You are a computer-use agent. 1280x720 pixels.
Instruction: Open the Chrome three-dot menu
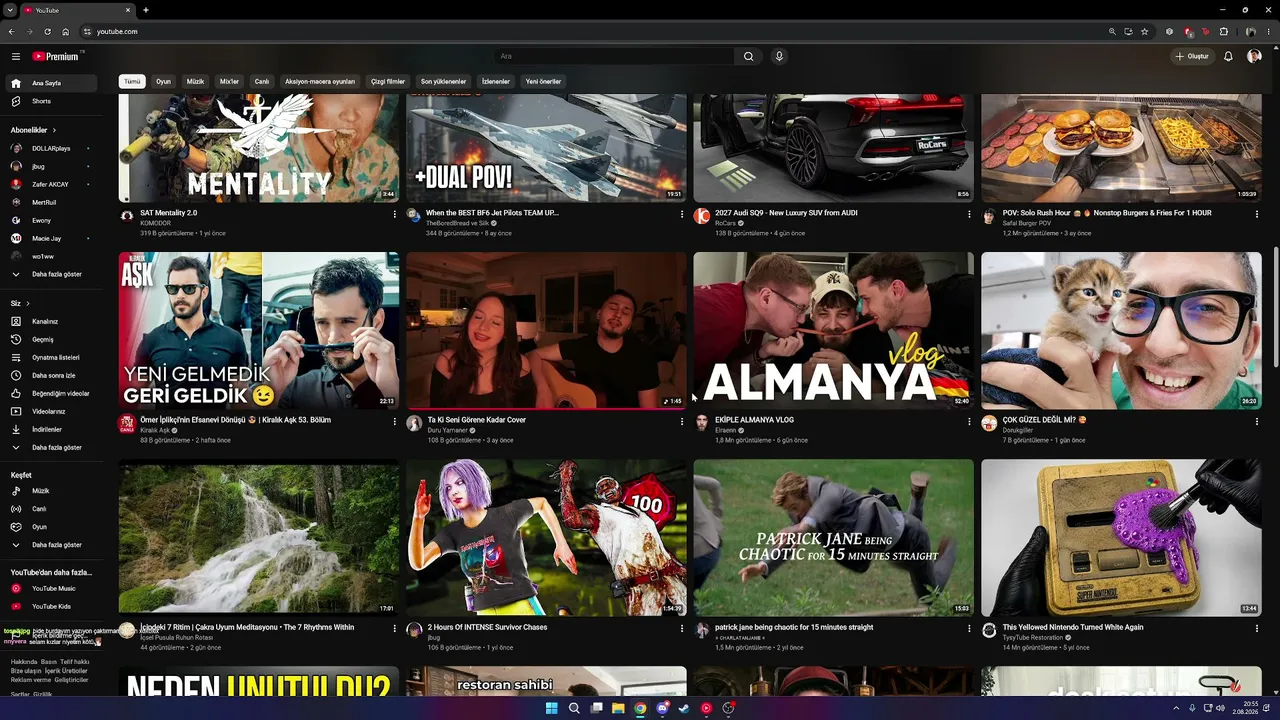1268,31
